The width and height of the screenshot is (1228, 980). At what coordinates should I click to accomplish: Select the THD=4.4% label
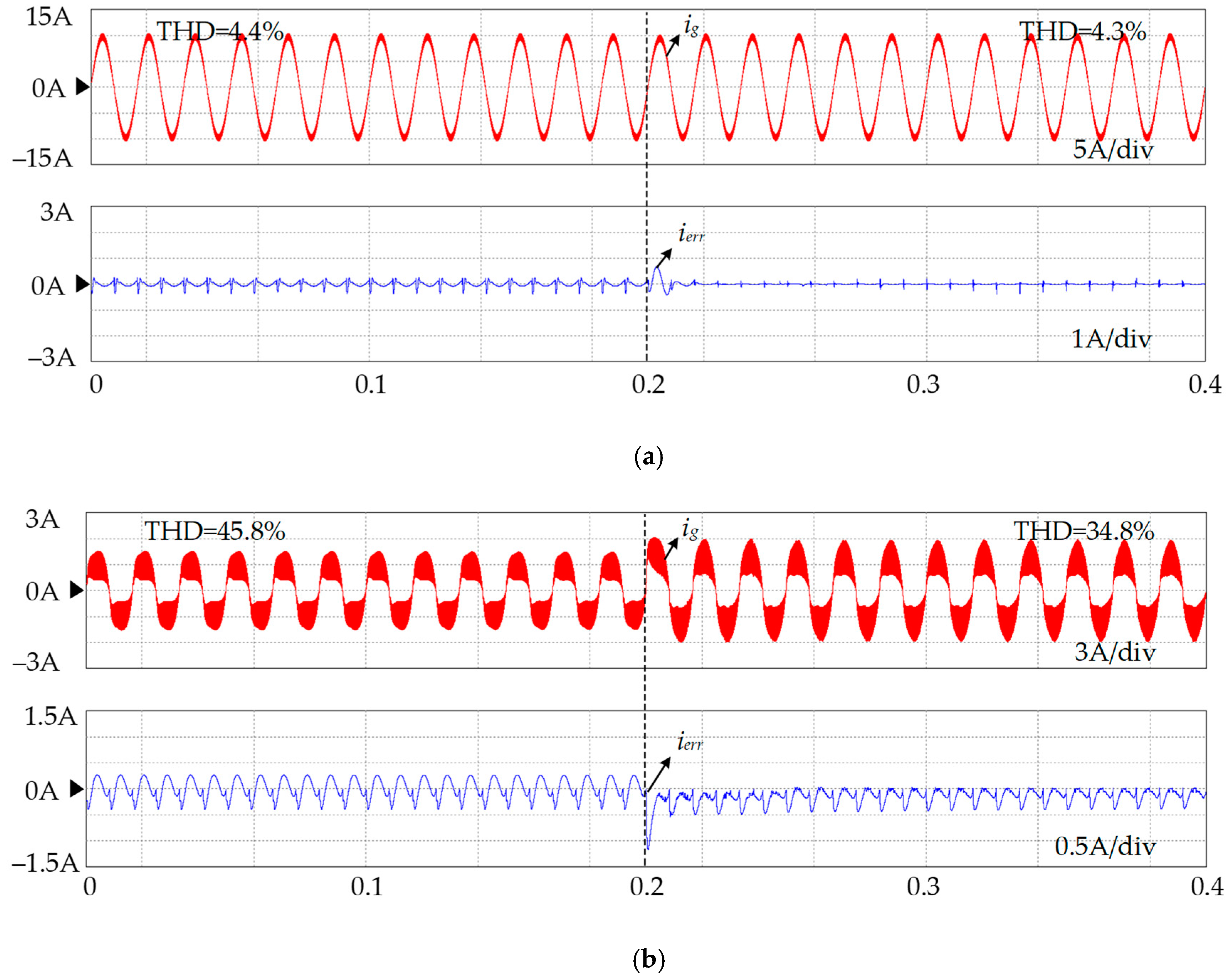tap(220, 31)
